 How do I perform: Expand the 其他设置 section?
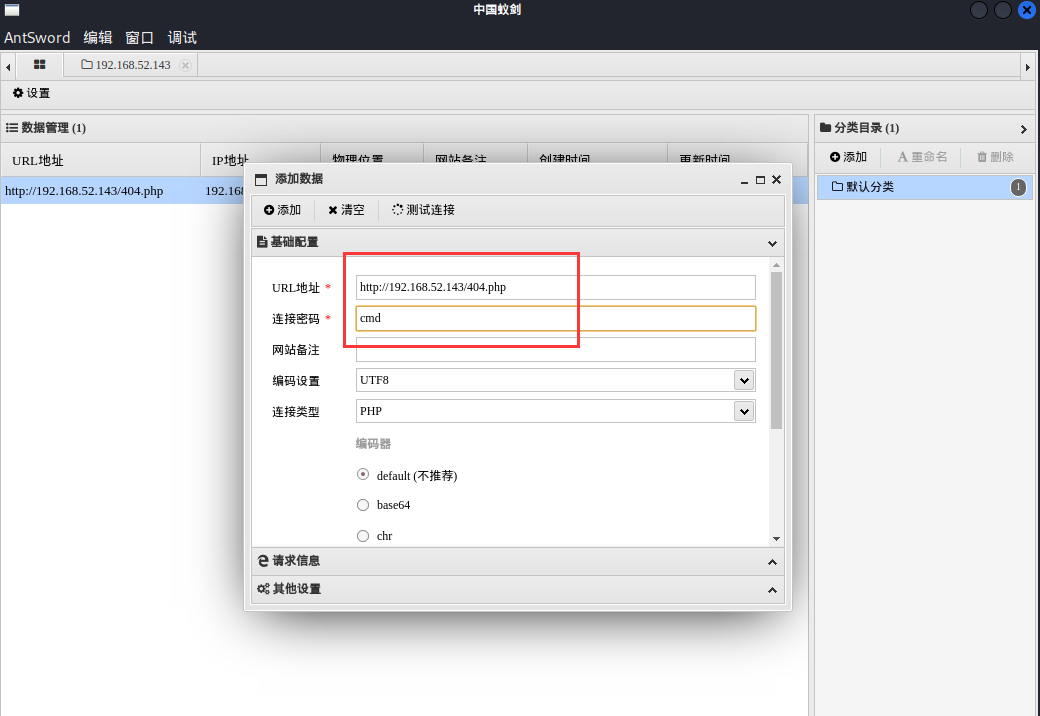tap(772, 590)
